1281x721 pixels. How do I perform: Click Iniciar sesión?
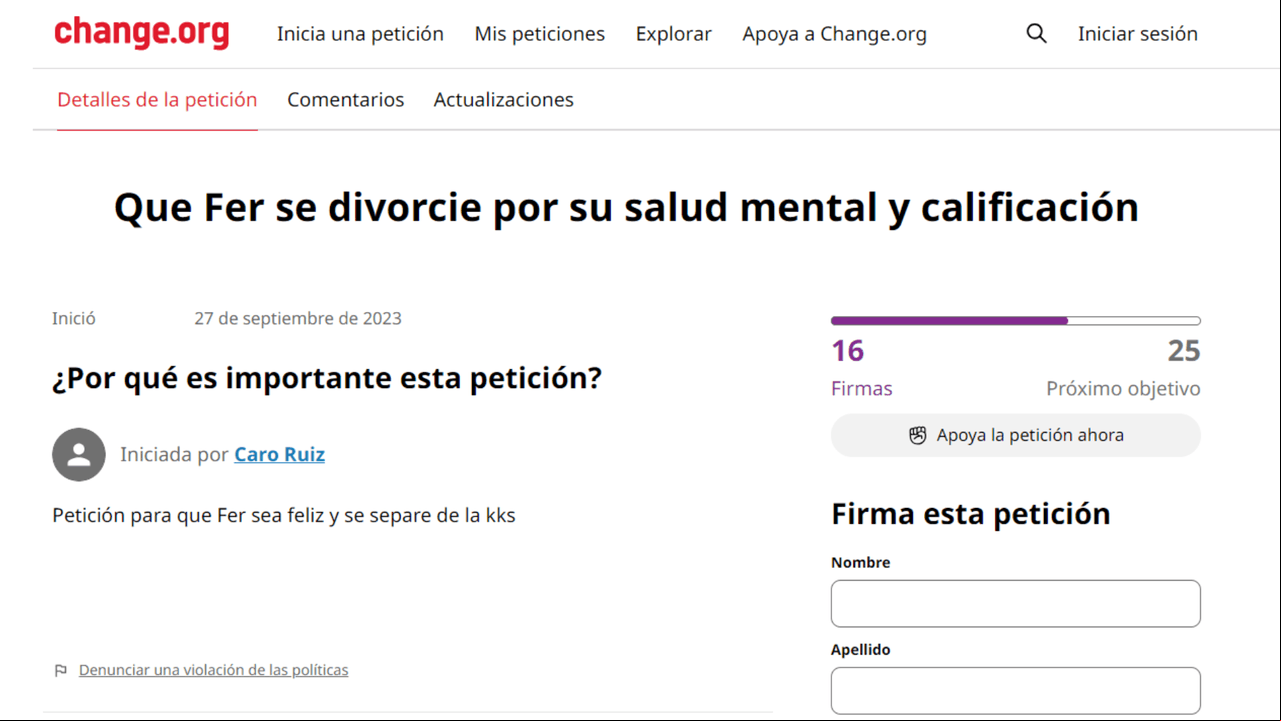click(1137, 34)
